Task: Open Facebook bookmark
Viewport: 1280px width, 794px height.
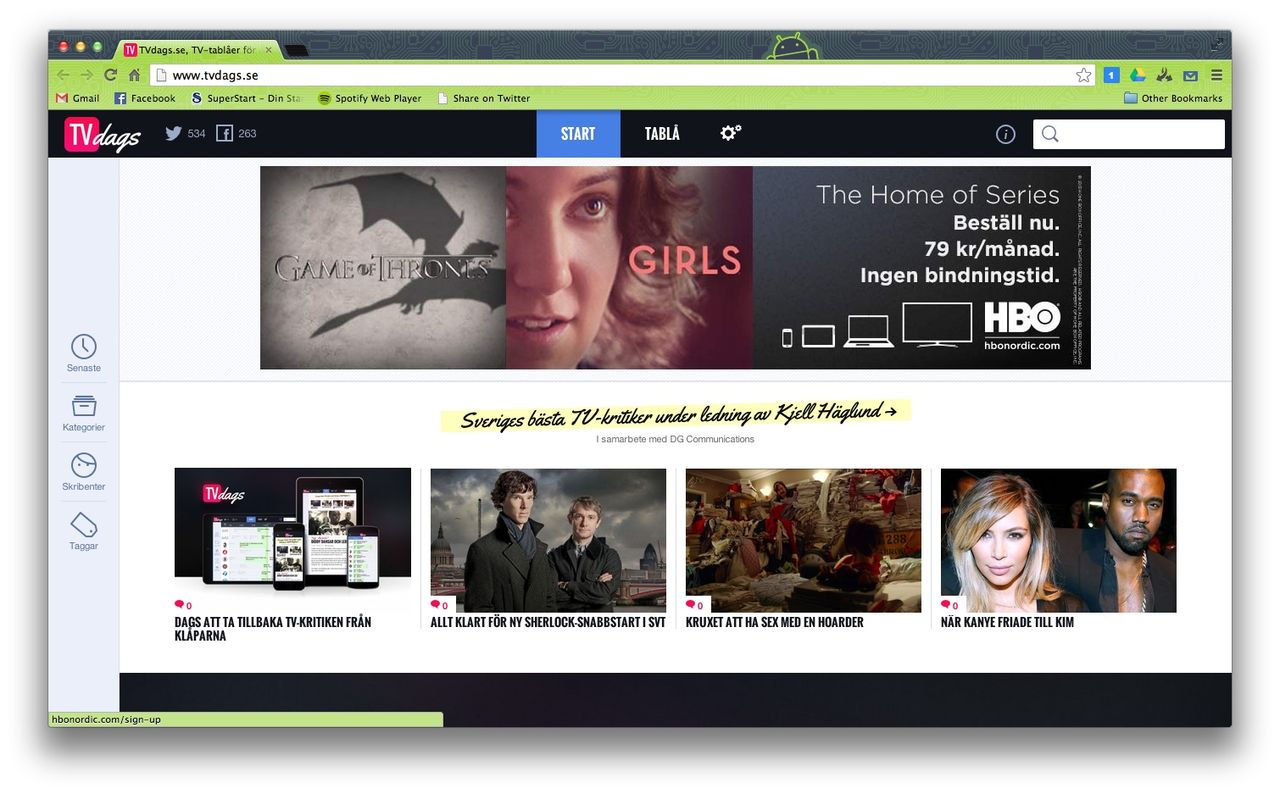Action: point(145,98)
